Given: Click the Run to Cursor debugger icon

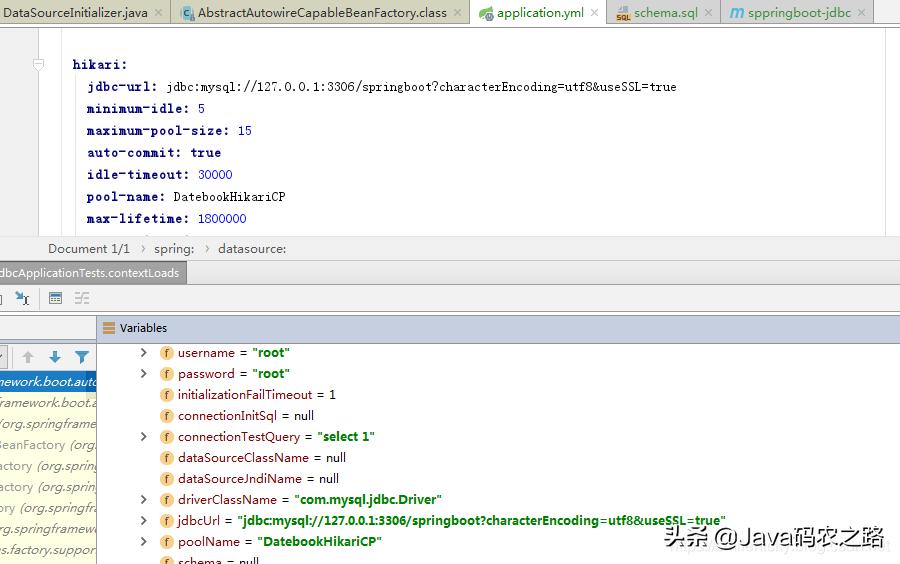Looking at the screenshot, I should click(22, 298).
